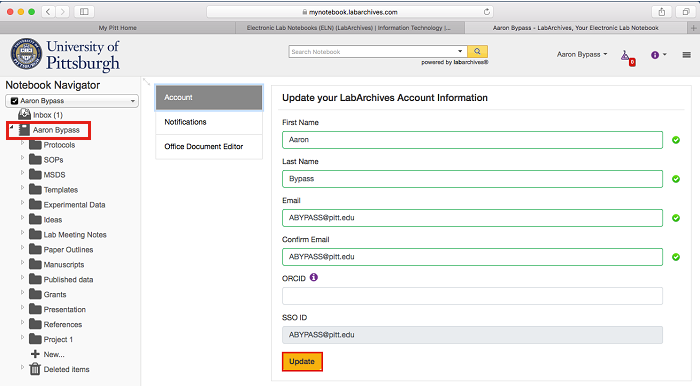Toggle the Safari sidebar button
The image size is (700, 386).
84,12
